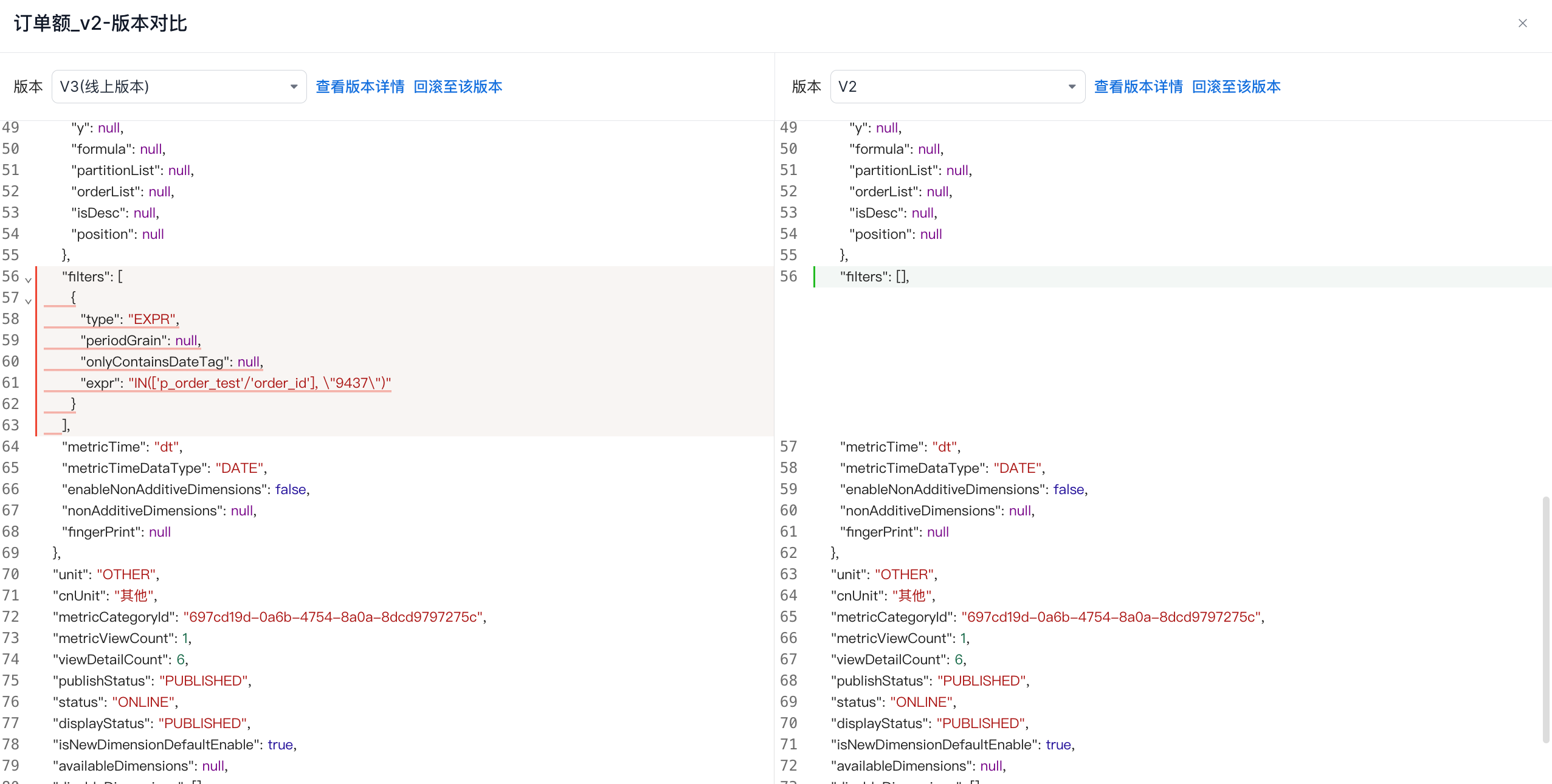Screen dimensions: 1552x784
Task: Click the expr line in left diff
Action: click(x=236, y=383)
